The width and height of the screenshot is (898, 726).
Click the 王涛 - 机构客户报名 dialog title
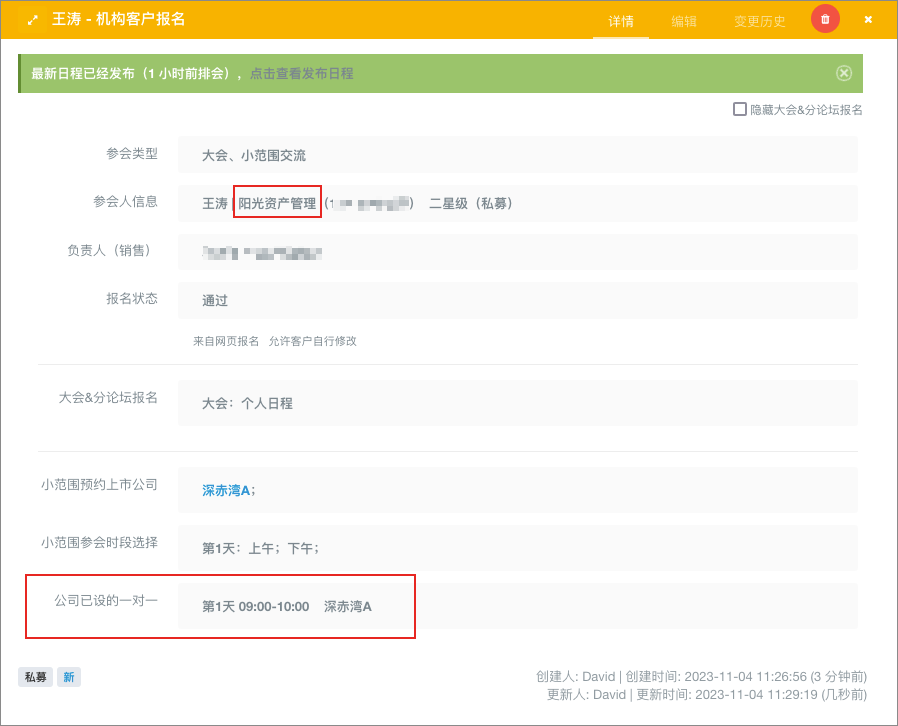[x=118, y=20]
